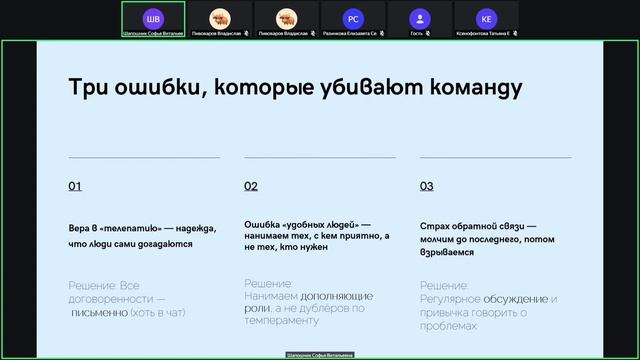
Task: Click the underlined number 01
Action: click(x=75, y=186)
